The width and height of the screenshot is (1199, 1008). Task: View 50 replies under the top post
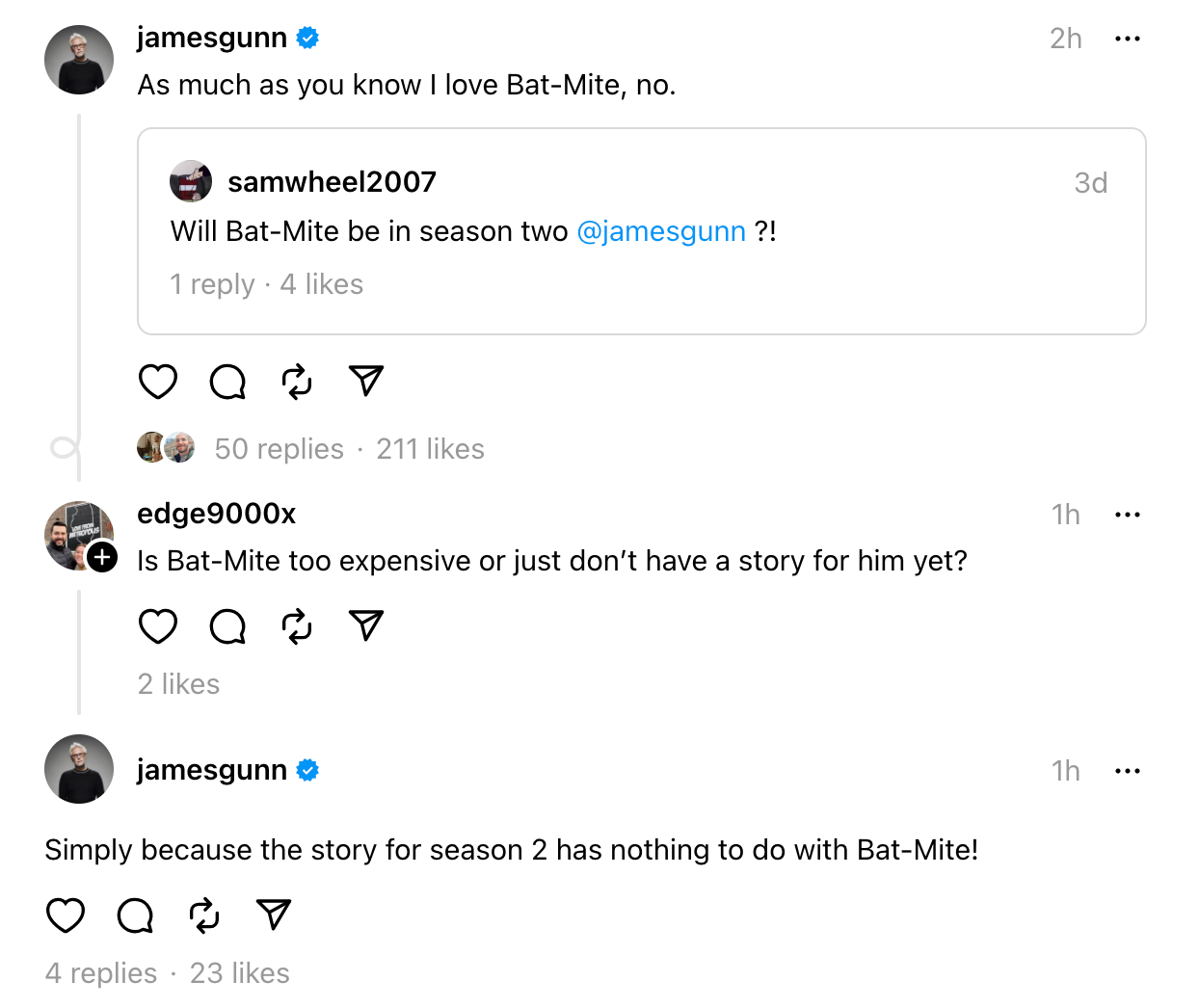point(279,448)
